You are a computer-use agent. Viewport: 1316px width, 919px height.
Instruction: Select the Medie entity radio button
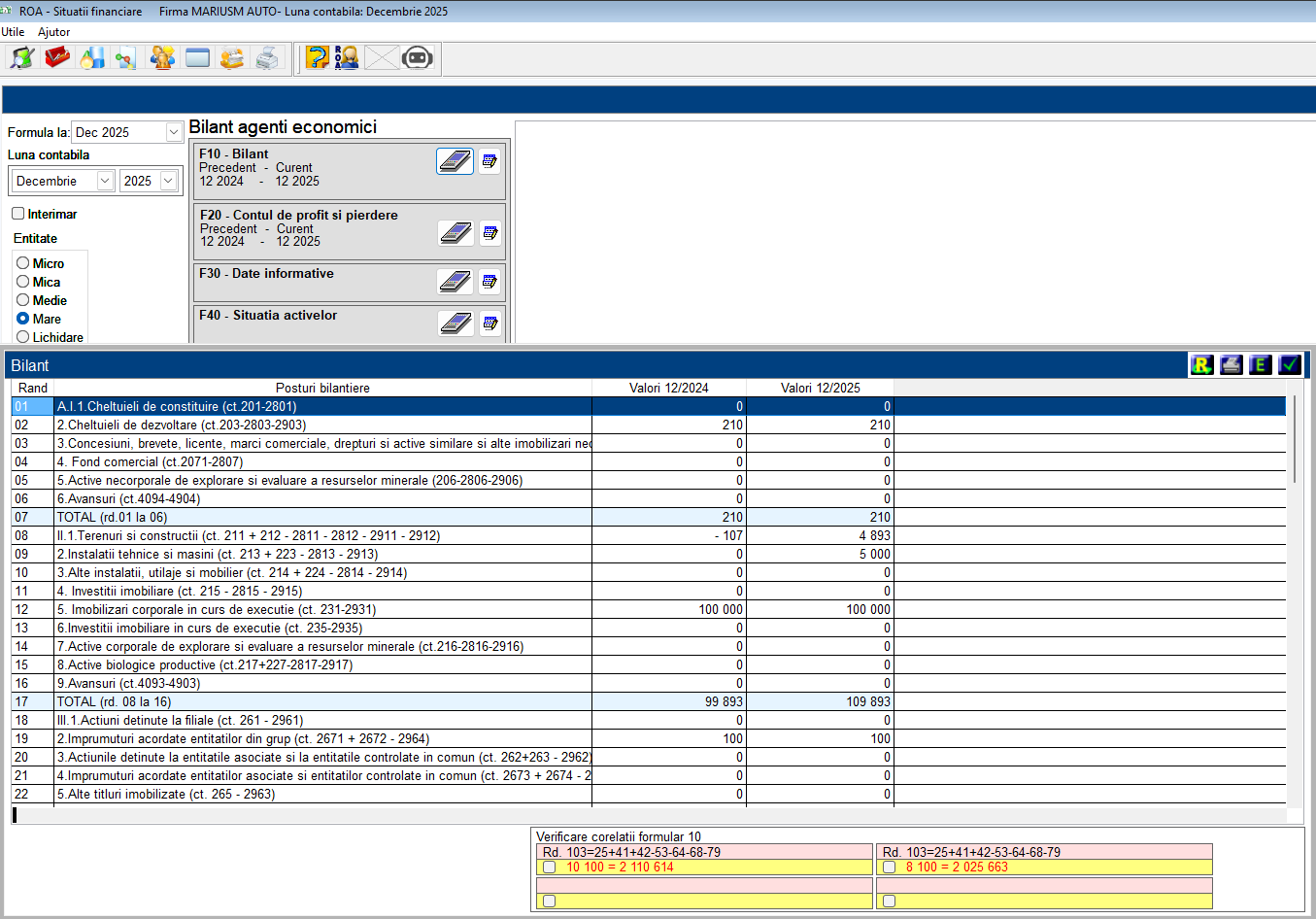23,300
